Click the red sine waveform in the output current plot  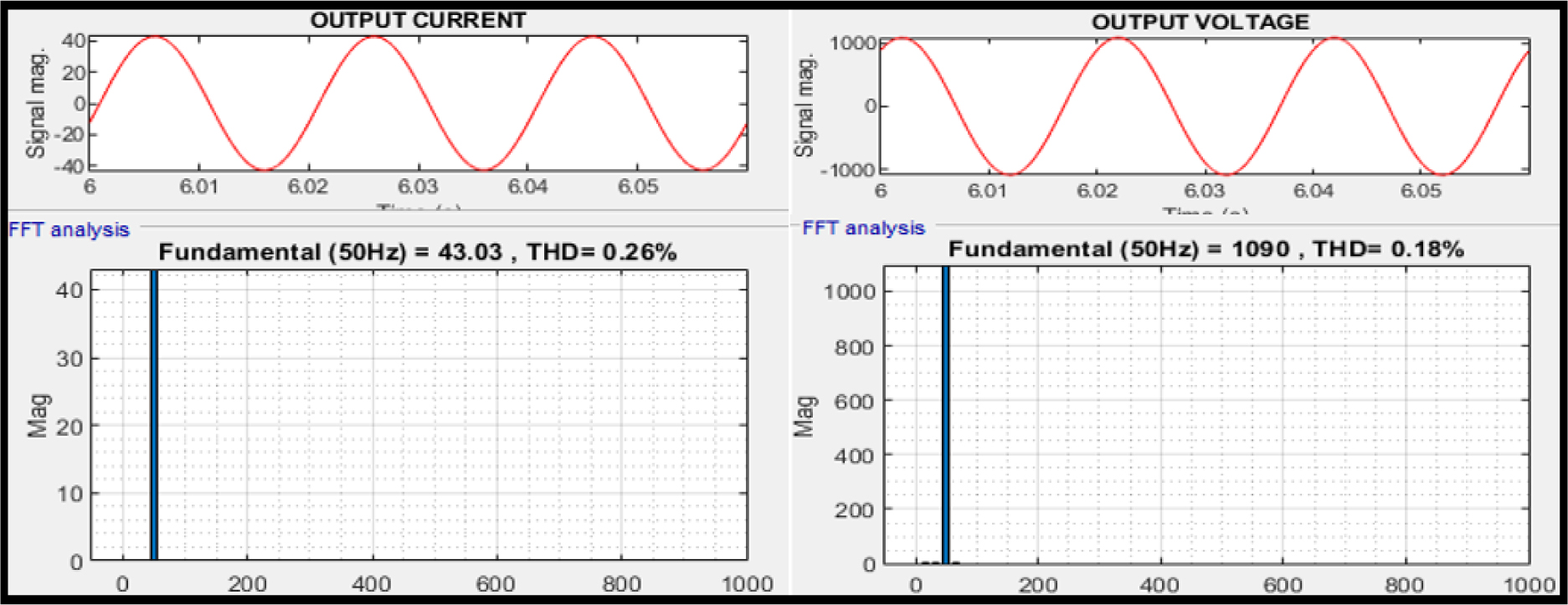pyautogui.click(x=418, y=104)
